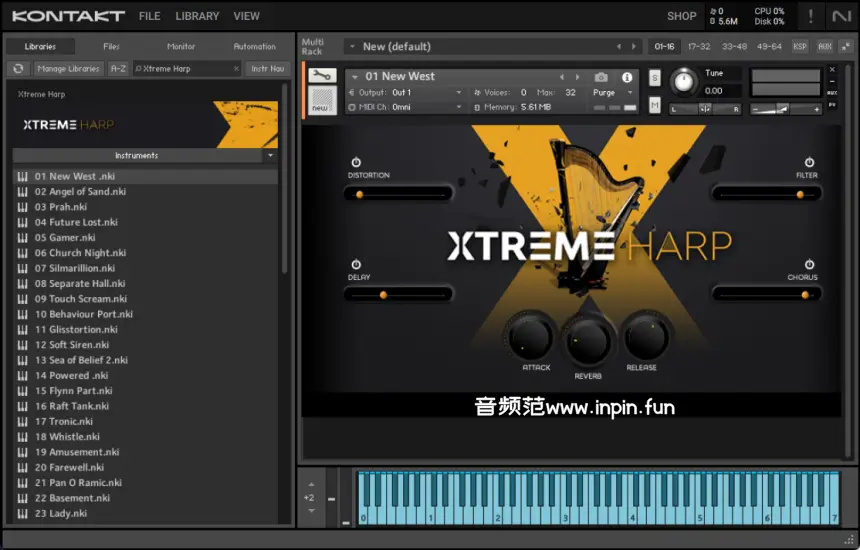Toggle the Distortion power button
This screenshot has width=860, height=550.
356,162
